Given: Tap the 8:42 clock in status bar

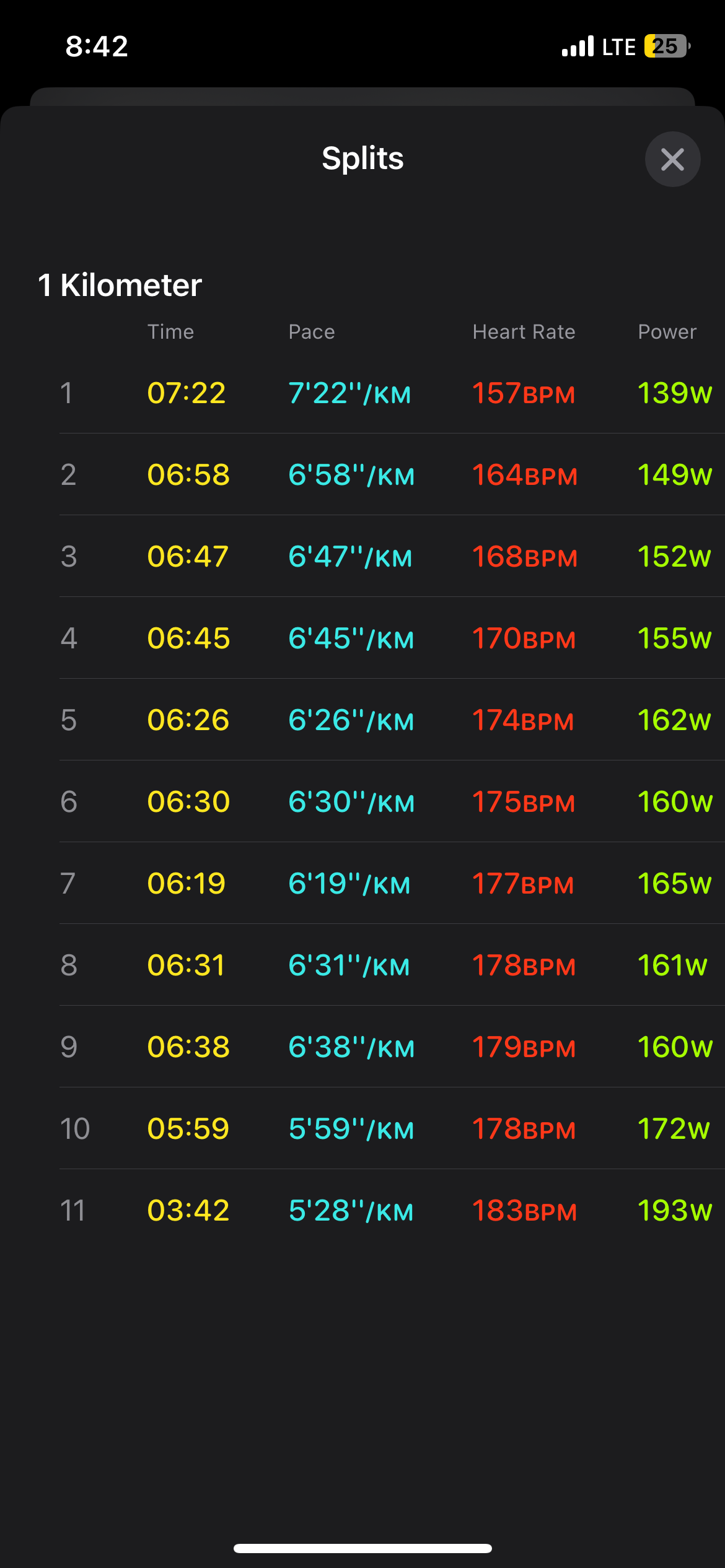Looking at the screenshot, I should point(97,46).
